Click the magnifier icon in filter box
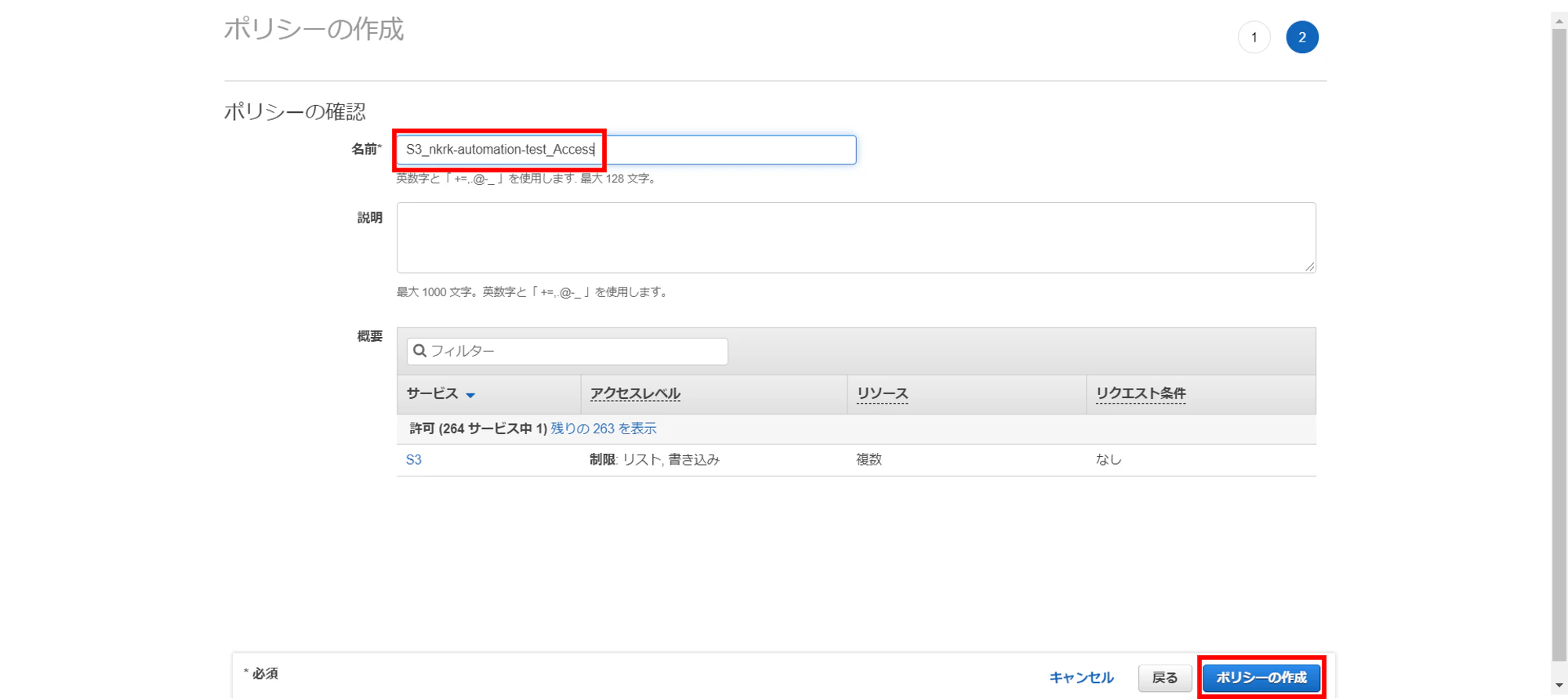Screen dimensions: 1568x699 (x=420, y=351)
